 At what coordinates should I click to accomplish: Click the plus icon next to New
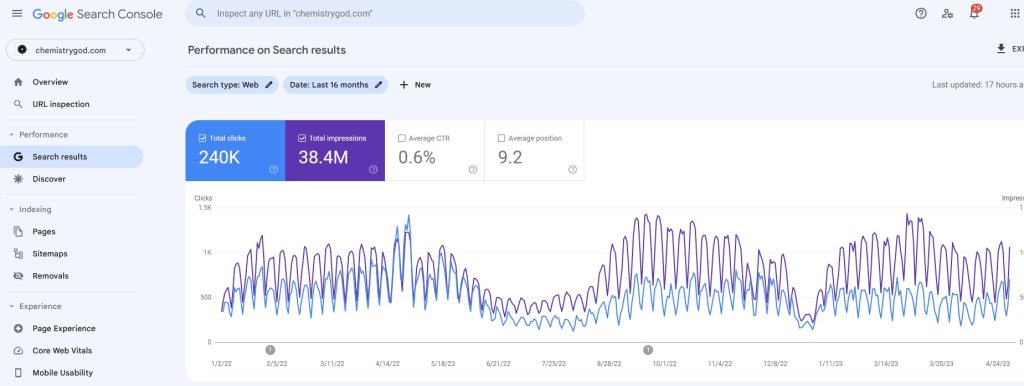coord(404,85)
